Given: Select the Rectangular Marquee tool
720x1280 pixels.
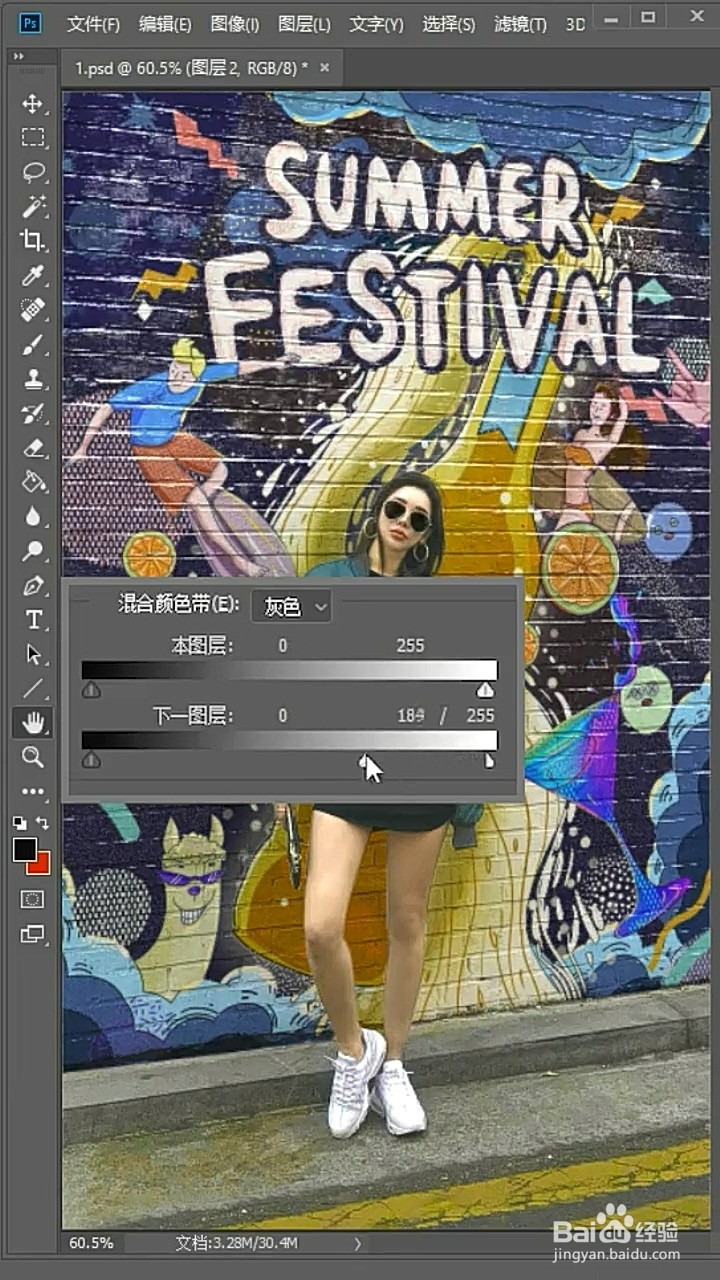Looking at the screenshot, I should [x=33, y=138].
